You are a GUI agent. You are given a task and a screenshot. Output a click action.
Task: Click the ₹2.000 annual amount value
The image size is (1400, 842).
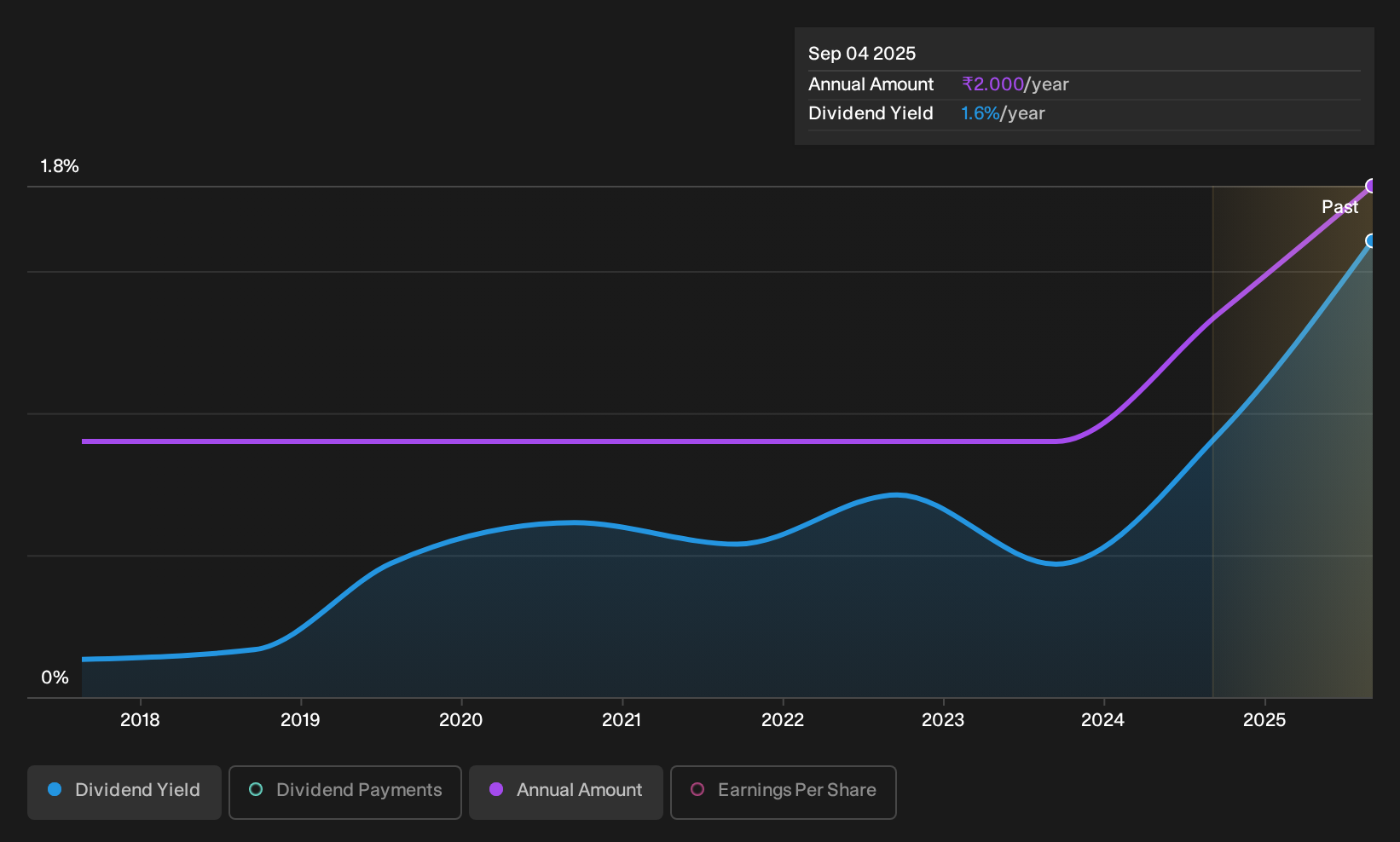tap(993, 84)
